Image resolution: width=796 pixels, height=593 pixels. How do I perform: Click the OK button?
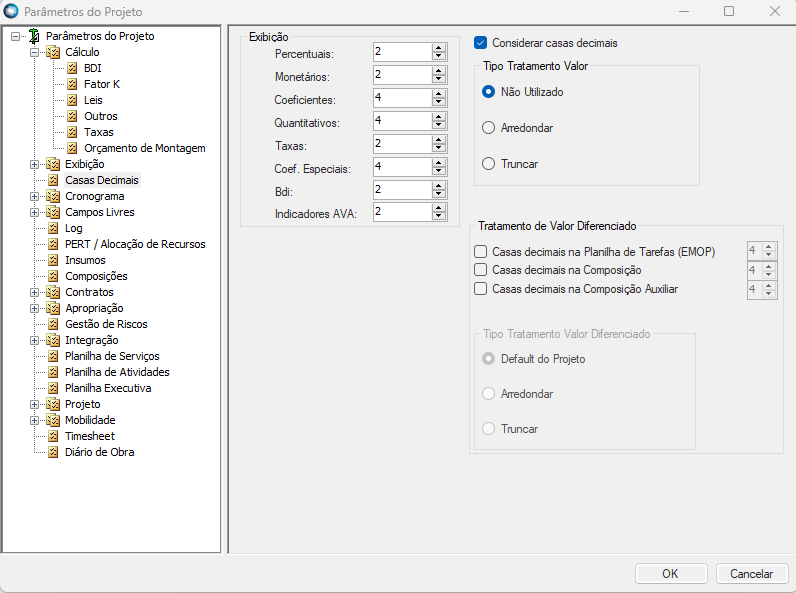pyautogui.click(x=671, y=574)
